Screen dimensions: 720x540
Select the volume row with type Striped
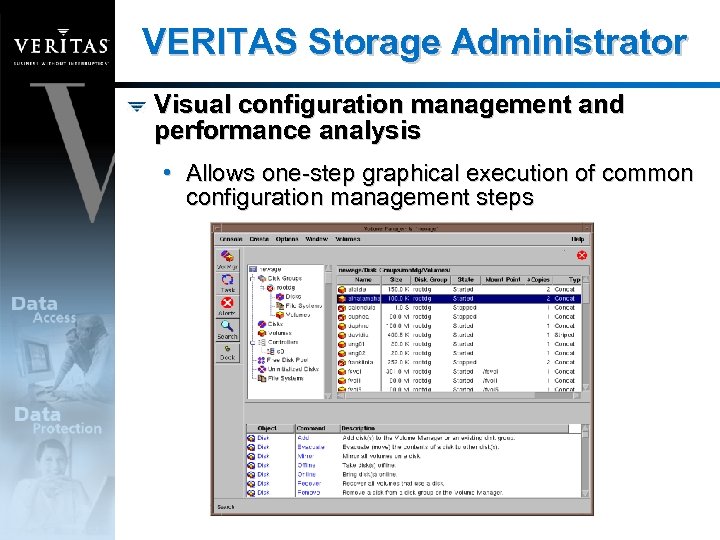[x=459, y=335]
